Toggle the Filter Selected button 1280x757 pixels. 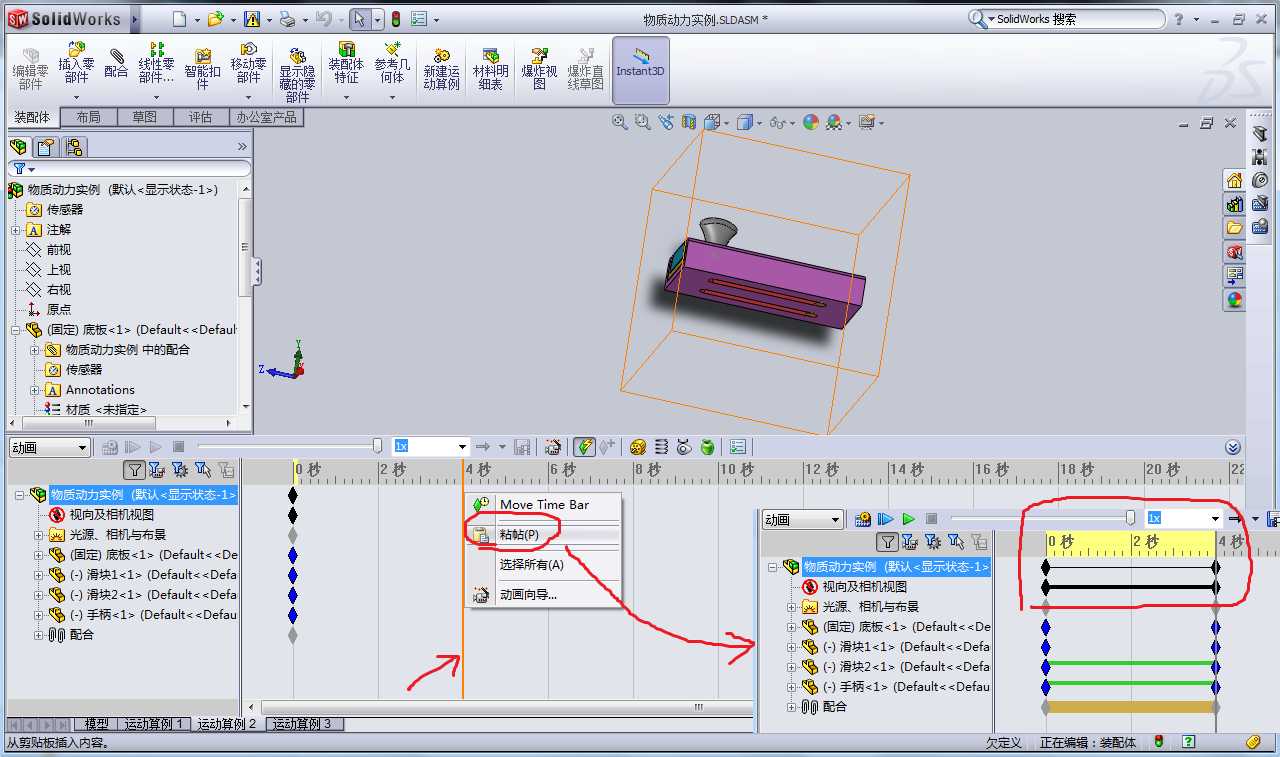pyautogui.click(x=203, y=469)
